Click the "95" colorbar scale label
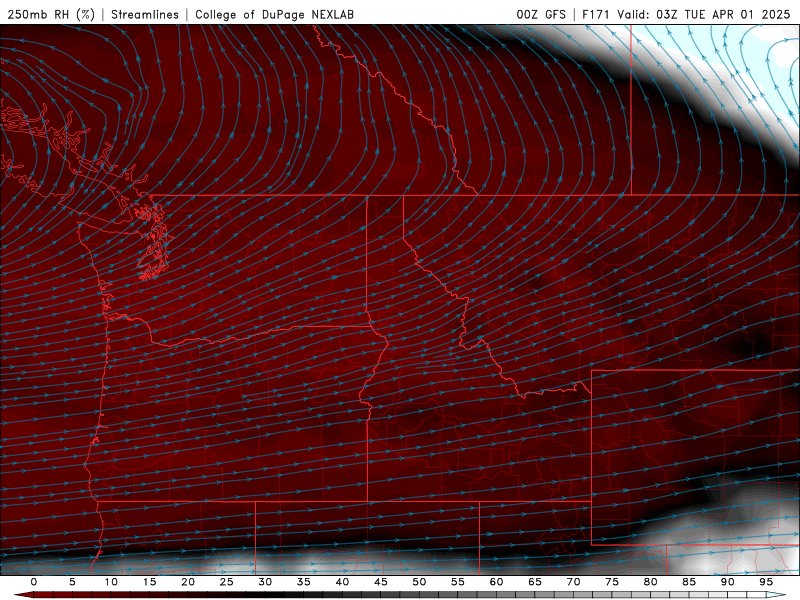The width and height of the screenshot is (800, 600). click(766, 582)
